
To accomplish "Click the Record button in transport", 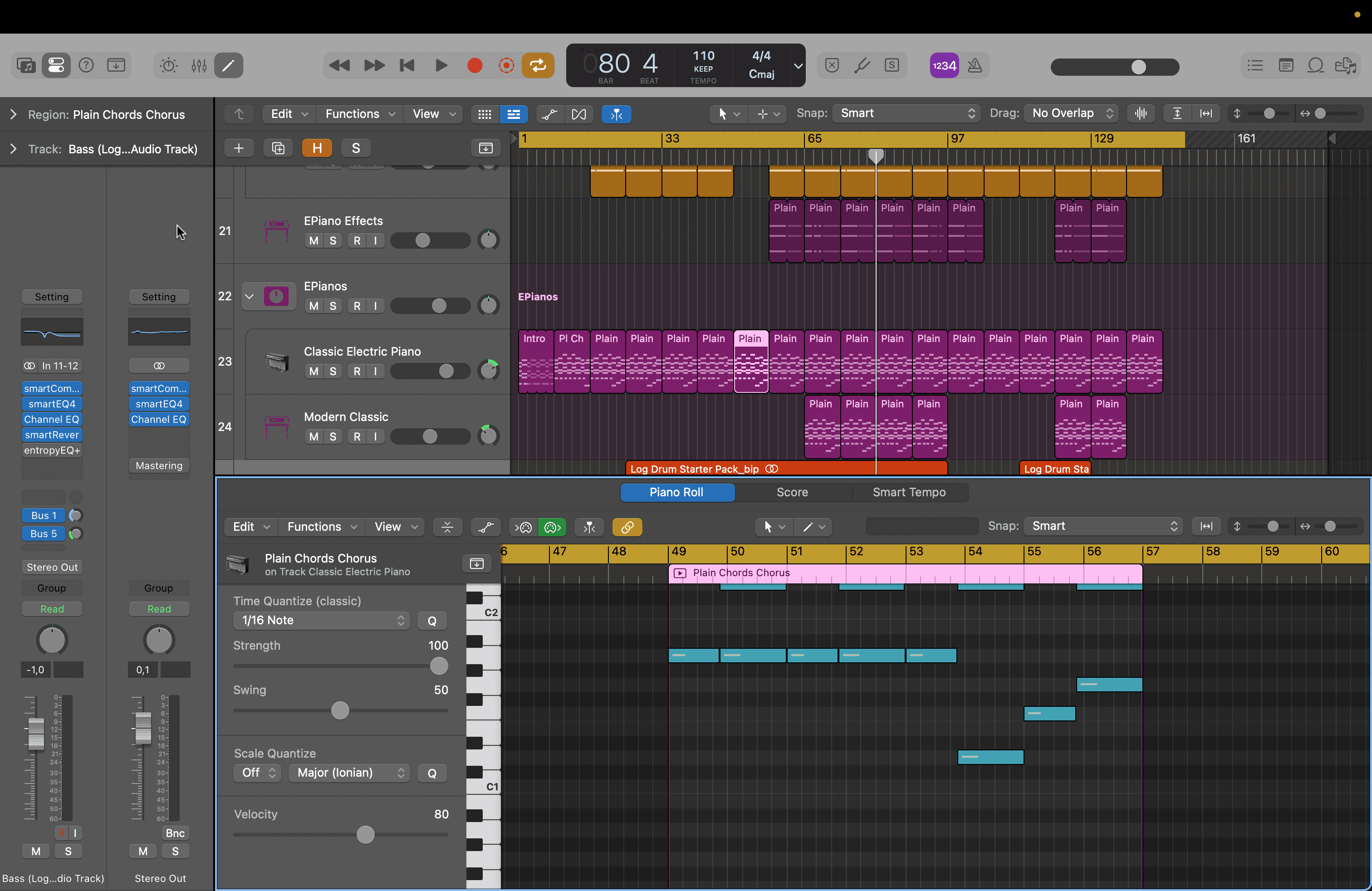I will click(475, 66).
